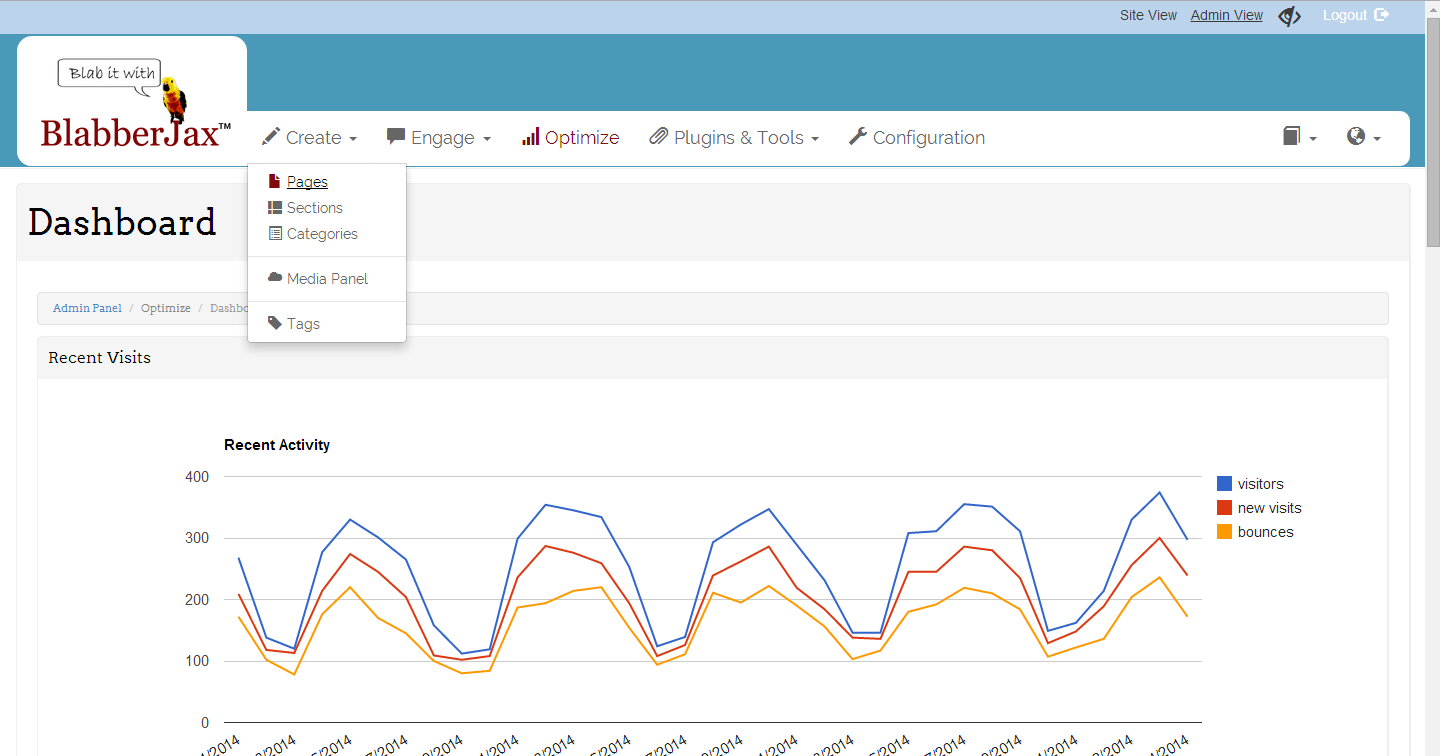Screen dimensions: 1440x756
Task: Click the Categories list icon
Action: click(275, 233)
